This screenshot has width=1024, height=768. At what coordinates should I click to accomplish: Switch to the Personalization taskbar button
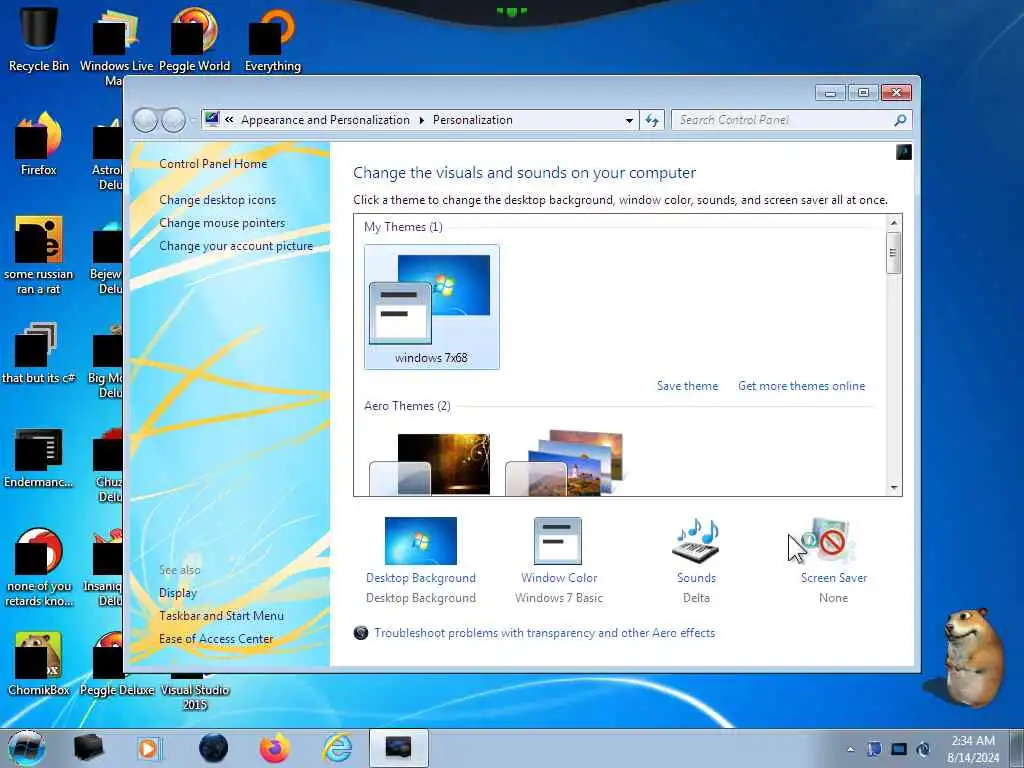[x=399, y=748]
